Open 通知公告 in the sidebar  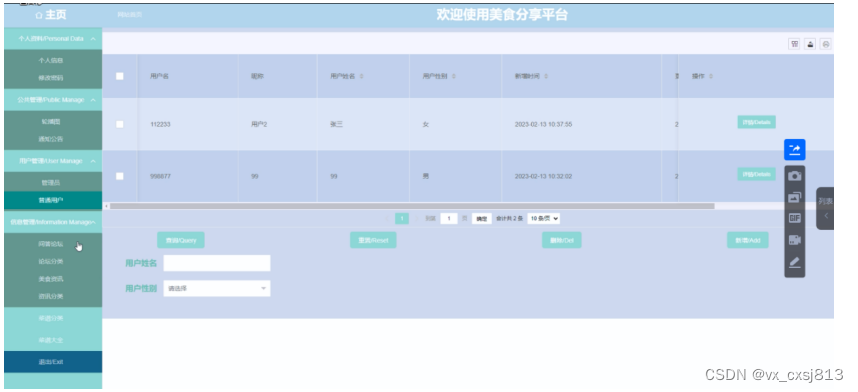(50, 139)
